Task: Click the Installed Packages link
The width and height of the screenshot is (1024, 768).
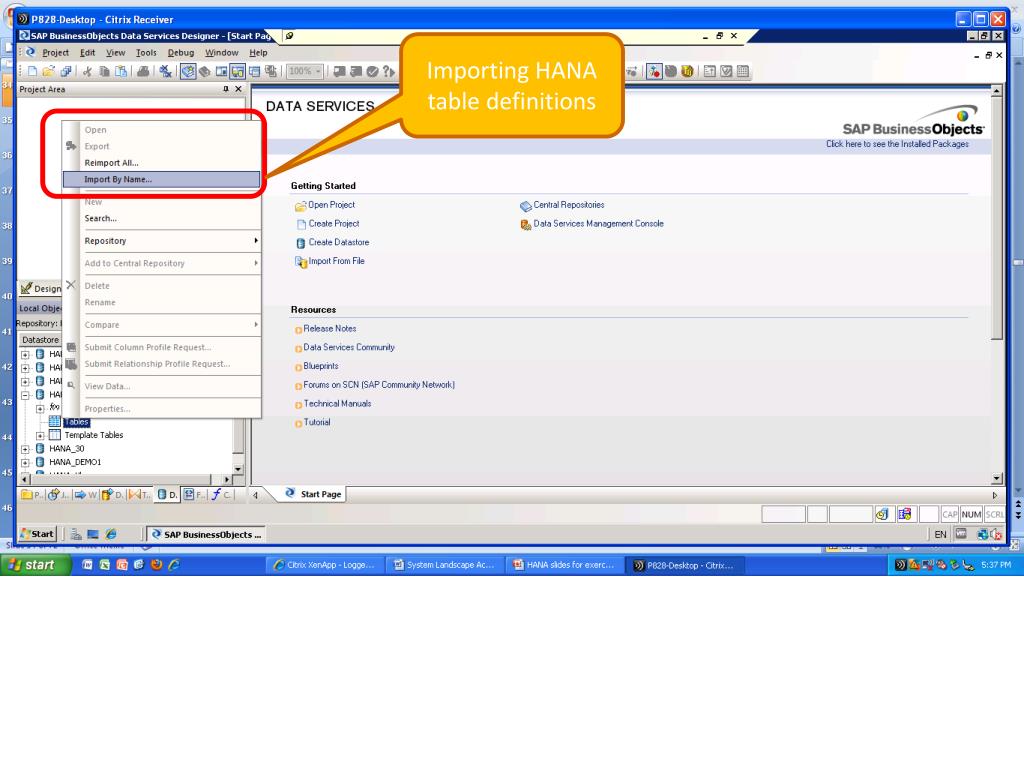Action: click(x=897, y=144)
